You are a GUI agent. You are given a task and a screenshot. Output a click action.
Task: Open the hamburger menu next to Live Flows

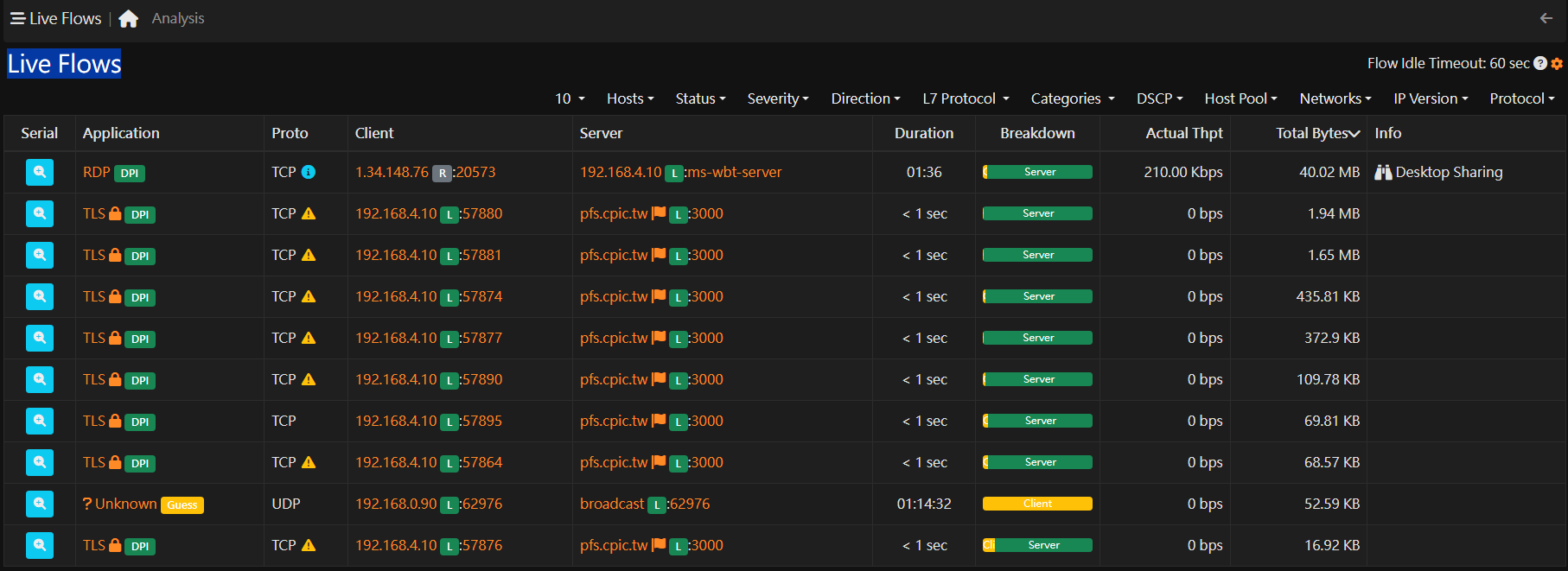(x=17, y=18)
